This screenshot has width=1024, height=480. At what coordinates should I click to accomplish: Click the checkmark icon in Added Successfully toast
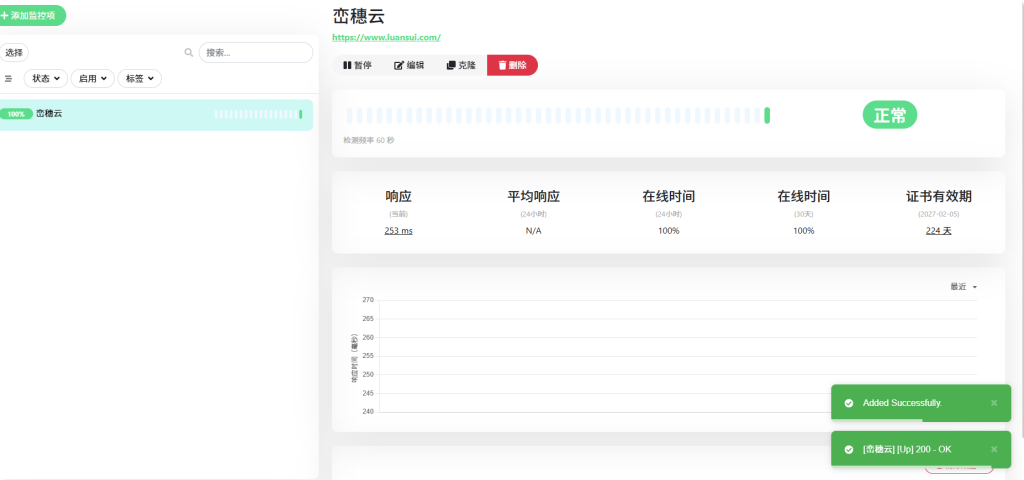tap(849, 403)
